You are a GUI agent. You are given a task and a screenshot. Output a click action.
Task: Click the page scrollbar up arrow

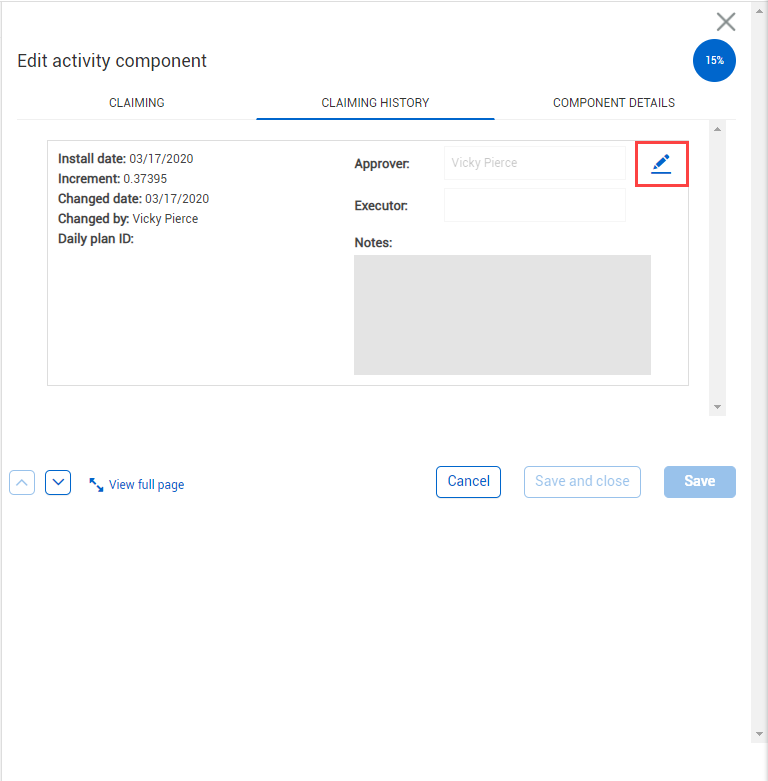pyautogui.click(x=759, y=11)
